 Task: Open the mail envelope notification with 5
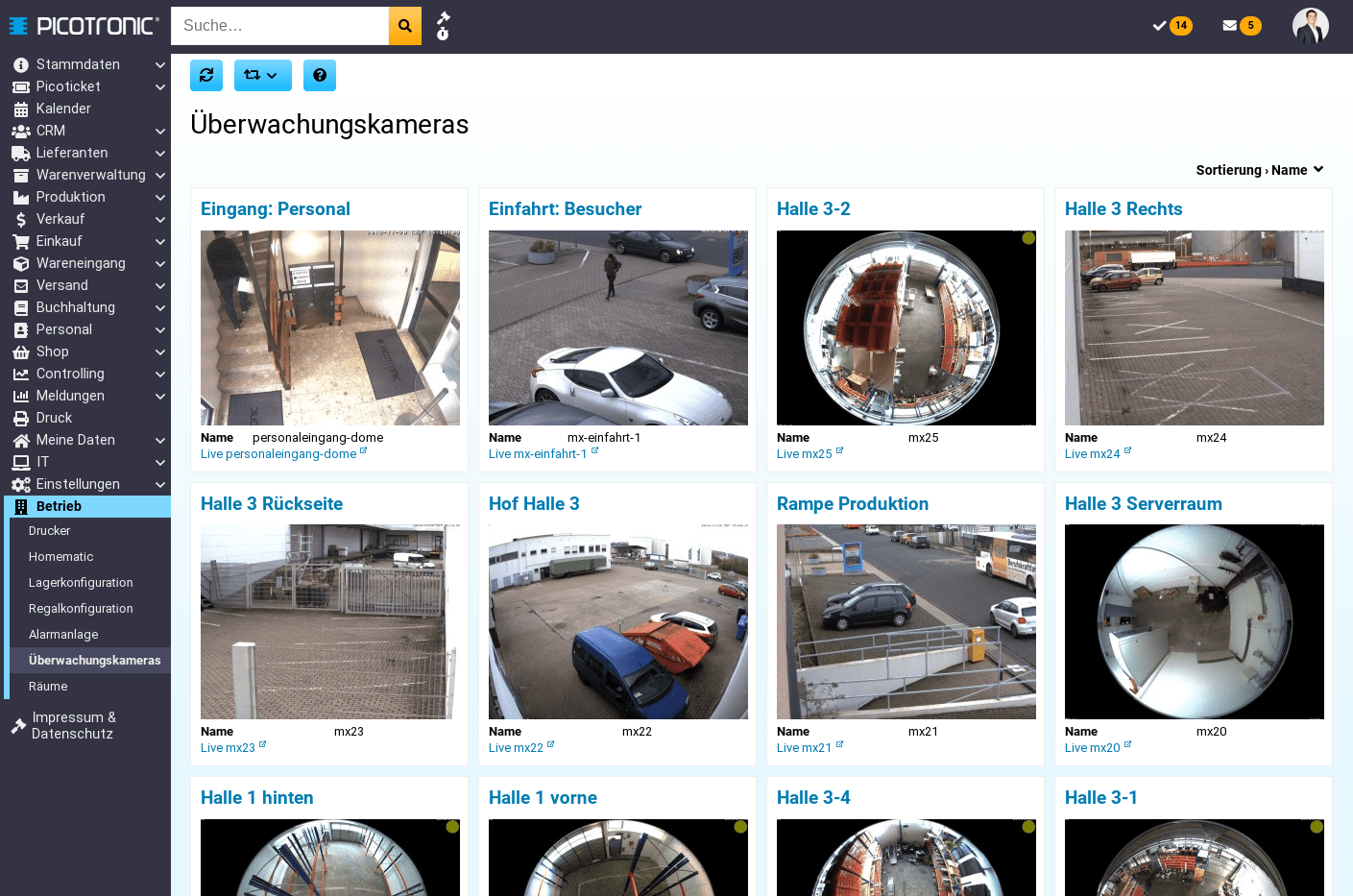pos(1242,26)
